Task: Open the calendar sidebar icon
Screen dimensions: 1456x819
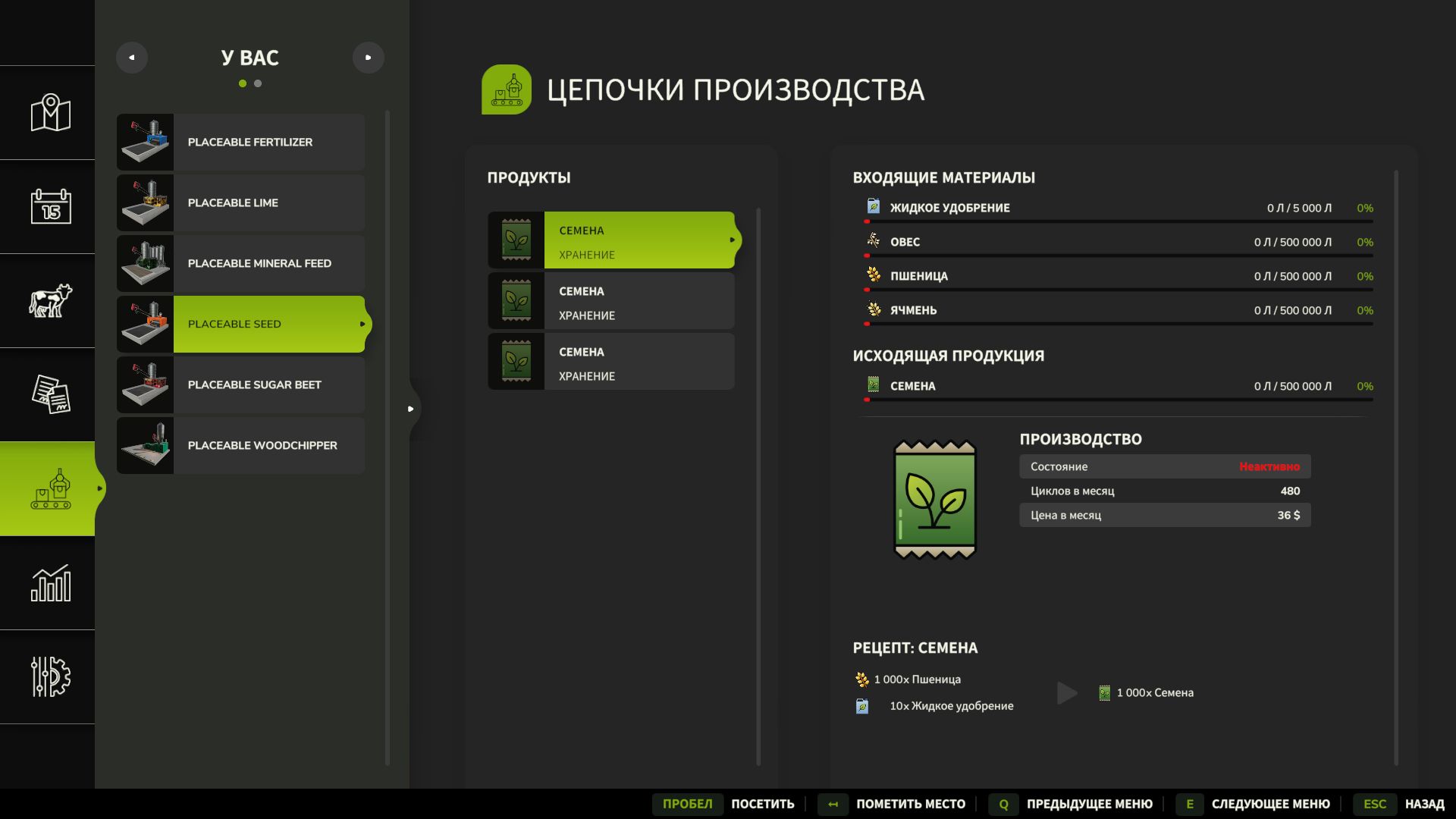Action: point(50,206)
